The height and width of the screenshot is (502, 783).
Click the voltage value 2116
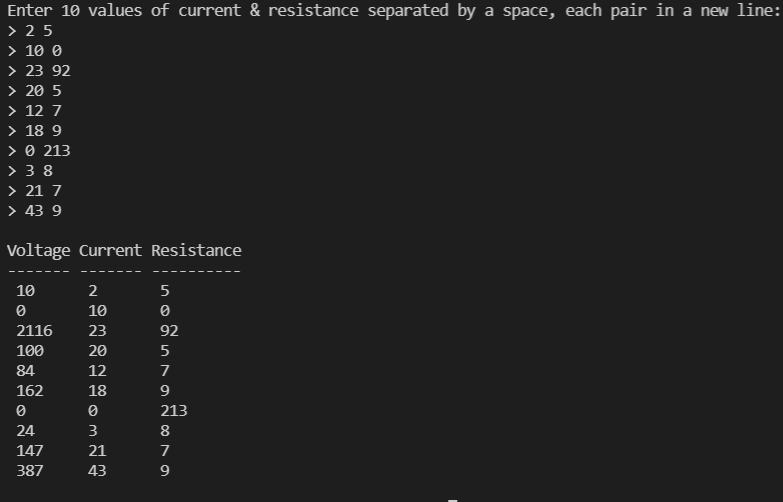coord(34,331)
